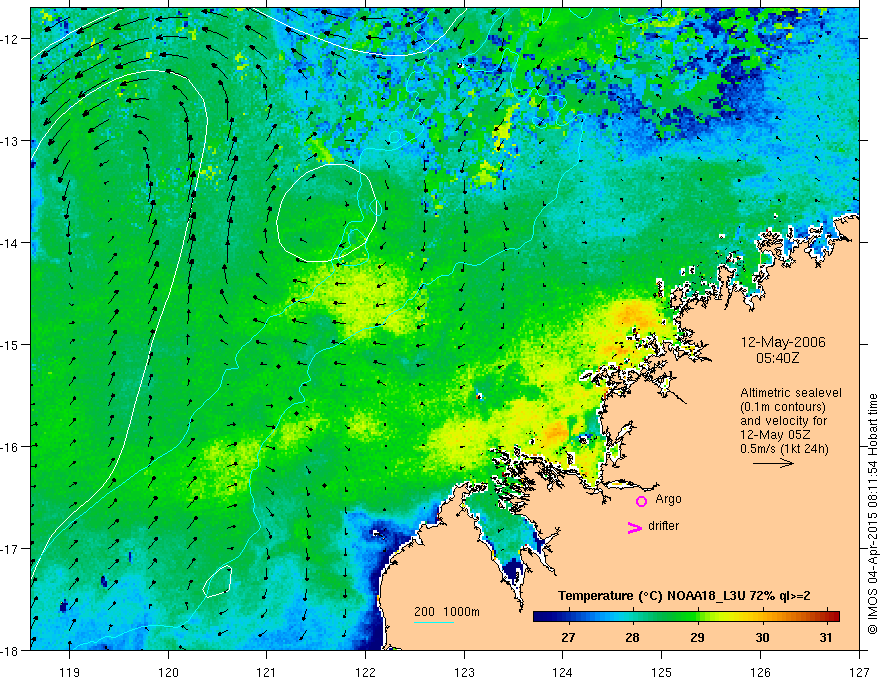Click longitude axis label 121
The image size is (880, 680).
click(x=266, y=672)
